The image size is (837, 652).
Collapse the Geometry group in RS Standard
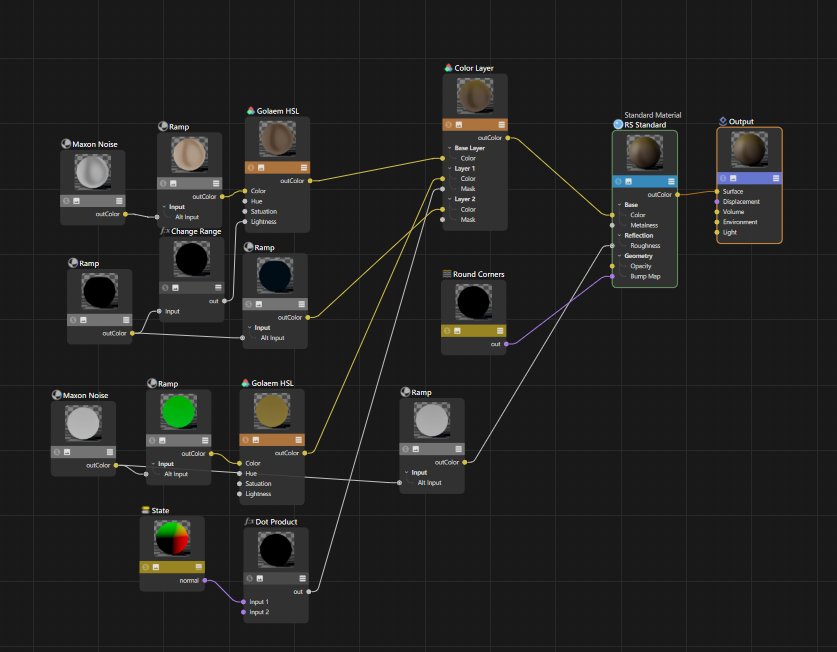click(x=619, y=256)
